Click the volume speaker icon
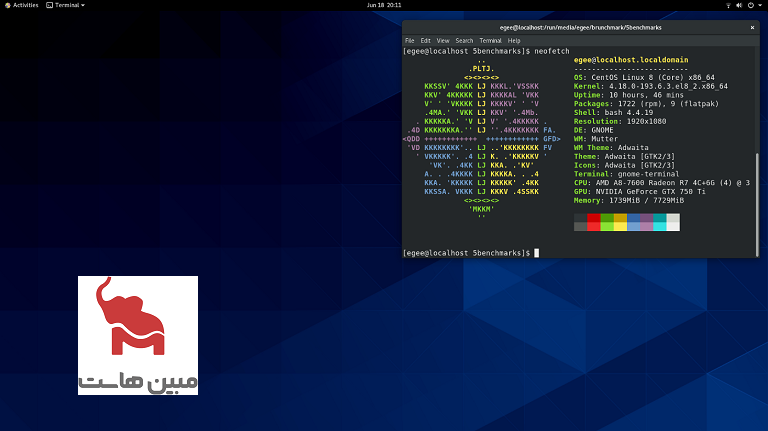The width and height of the screenshot is (768, 431). [739, 5]
